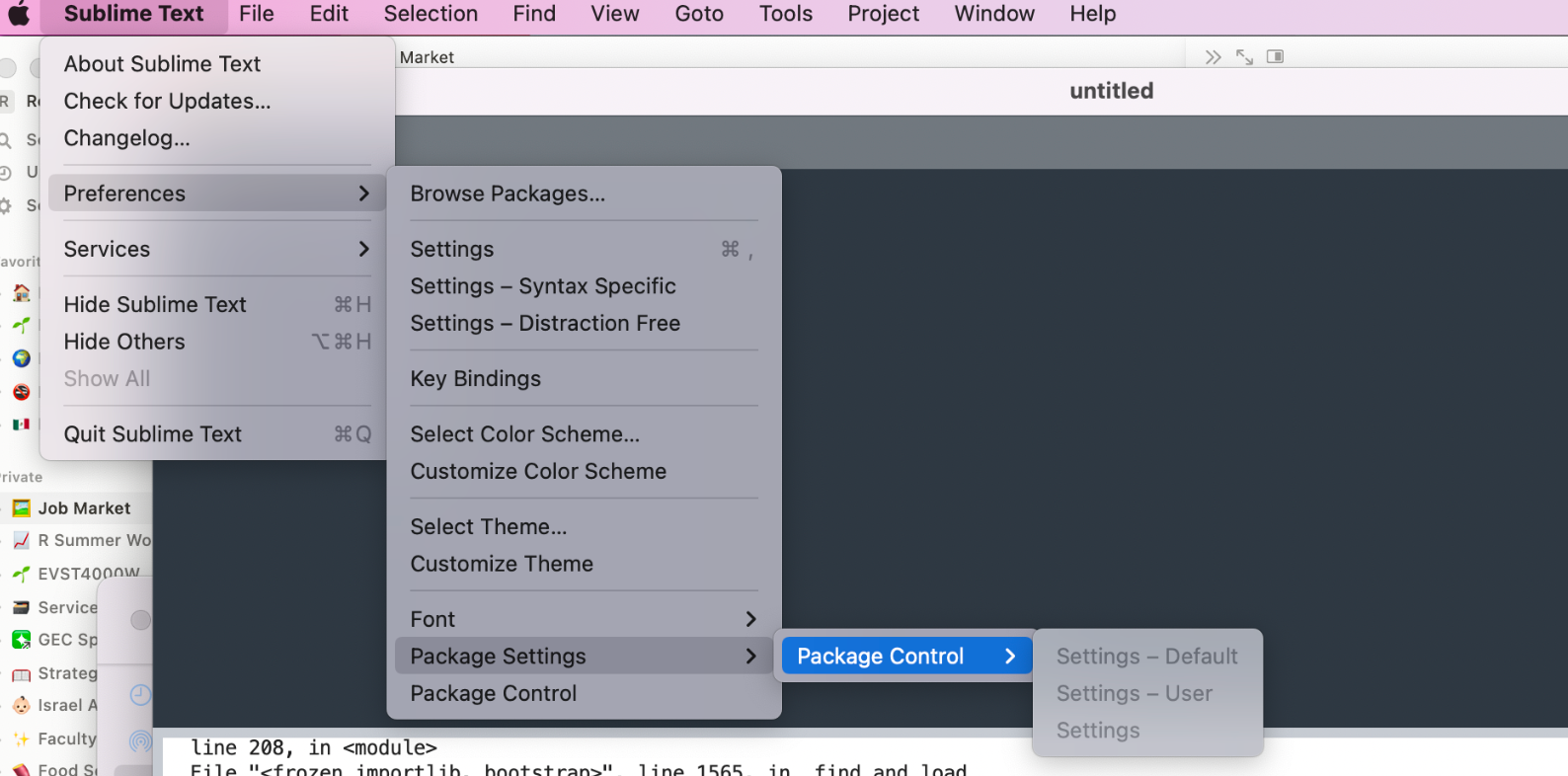Choose Customize Theme

(x=584, y=565)
